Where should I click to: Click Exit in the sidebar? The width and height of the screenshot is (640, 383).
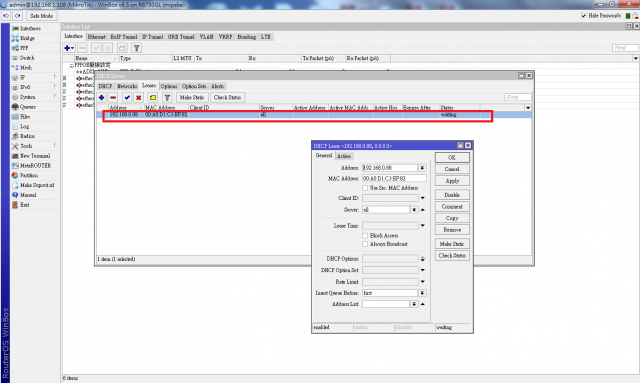[x=24, y=205]
